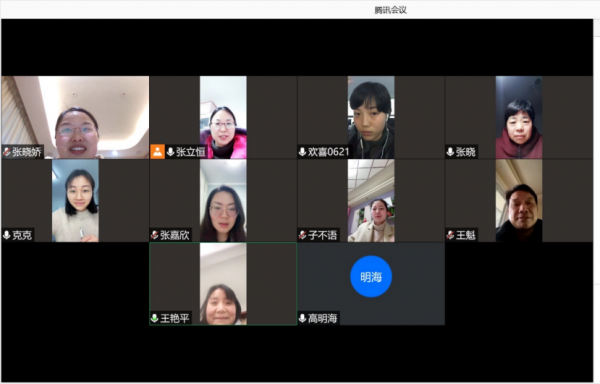The height and width of the screenshot is (384, 600).
Task: Click the orange host badge icon next to 张立恒
Action: [157, 151]
